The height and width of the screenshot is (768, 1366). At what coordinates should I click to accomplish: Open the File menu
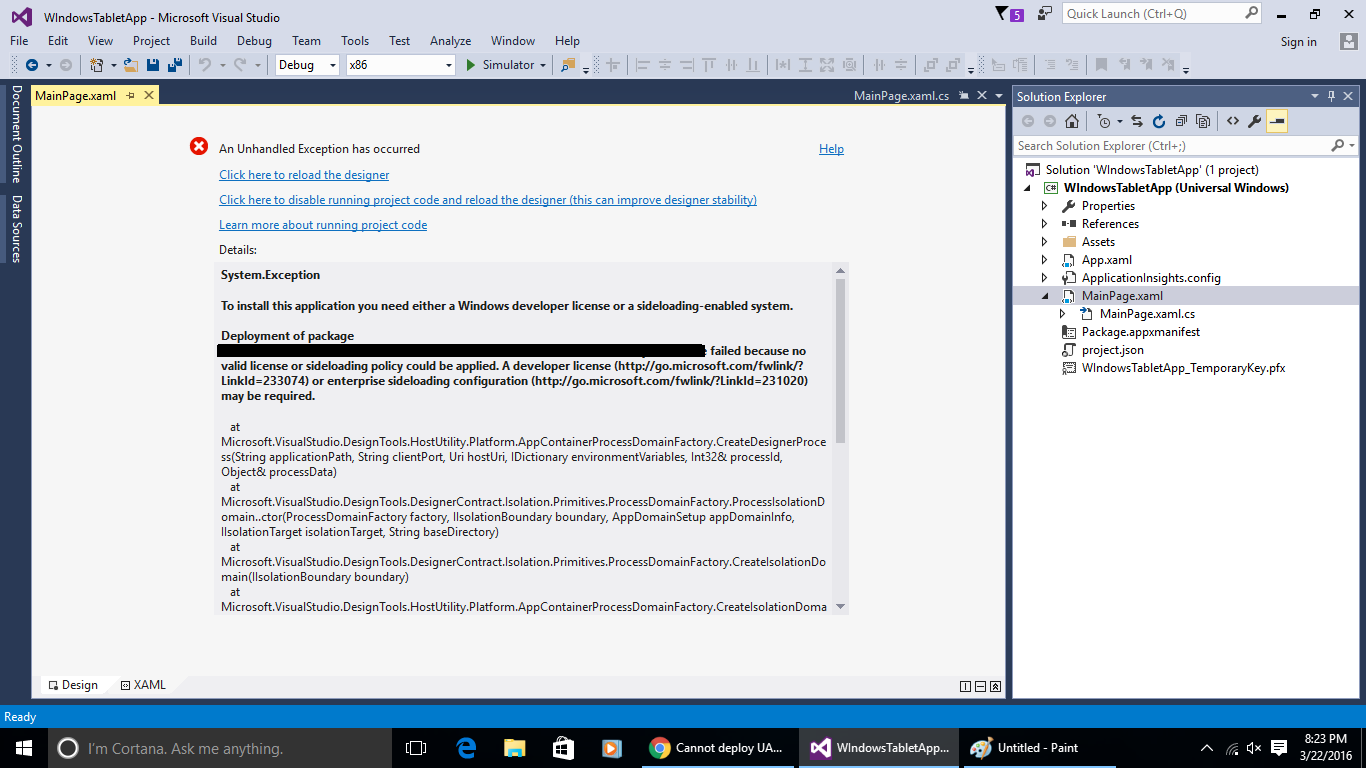(19, 41)
